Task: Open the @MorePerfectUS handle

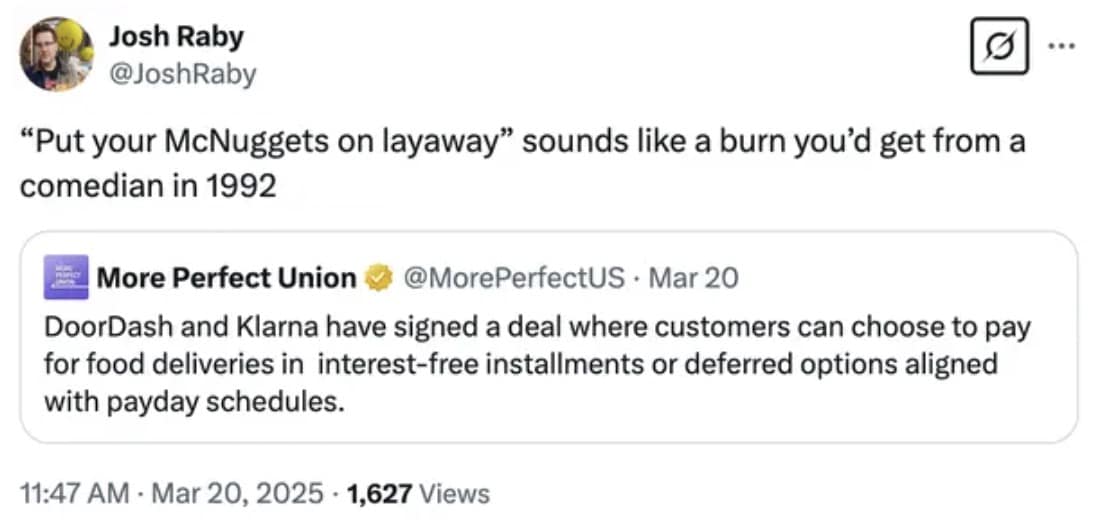Action: 513,277
